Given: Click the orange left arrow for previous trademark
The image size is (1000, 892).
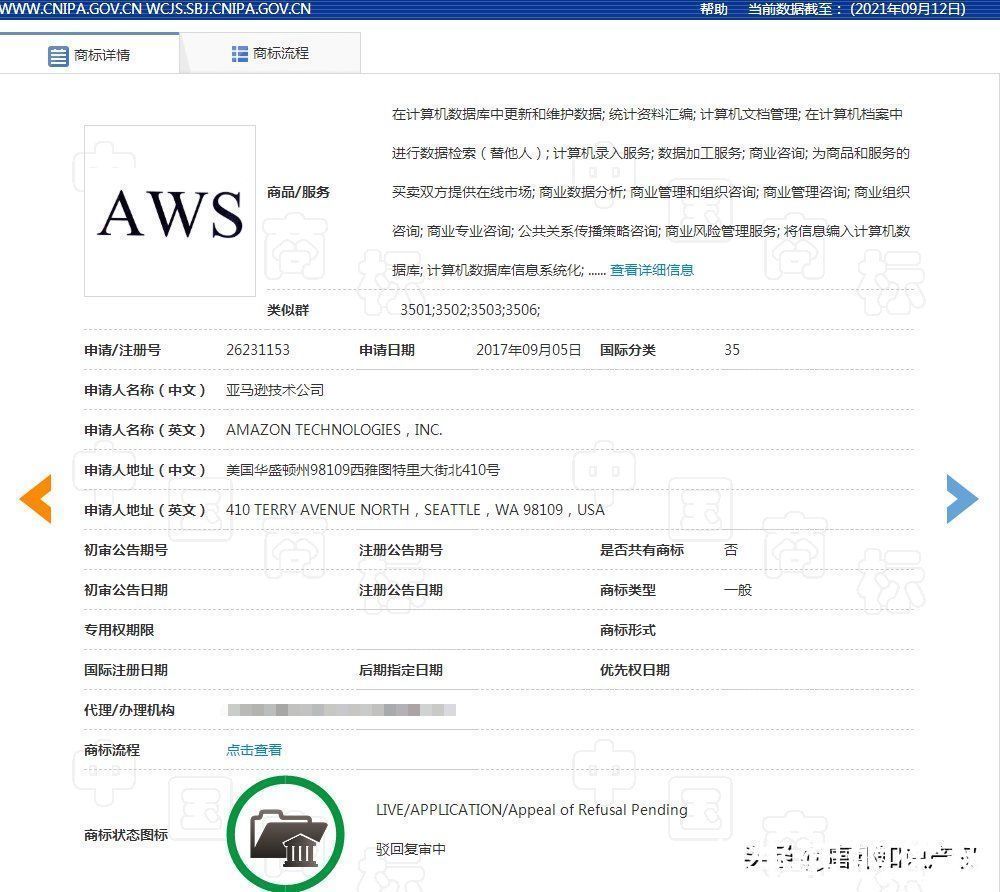Looking at the screenshot, I should 37,499.
